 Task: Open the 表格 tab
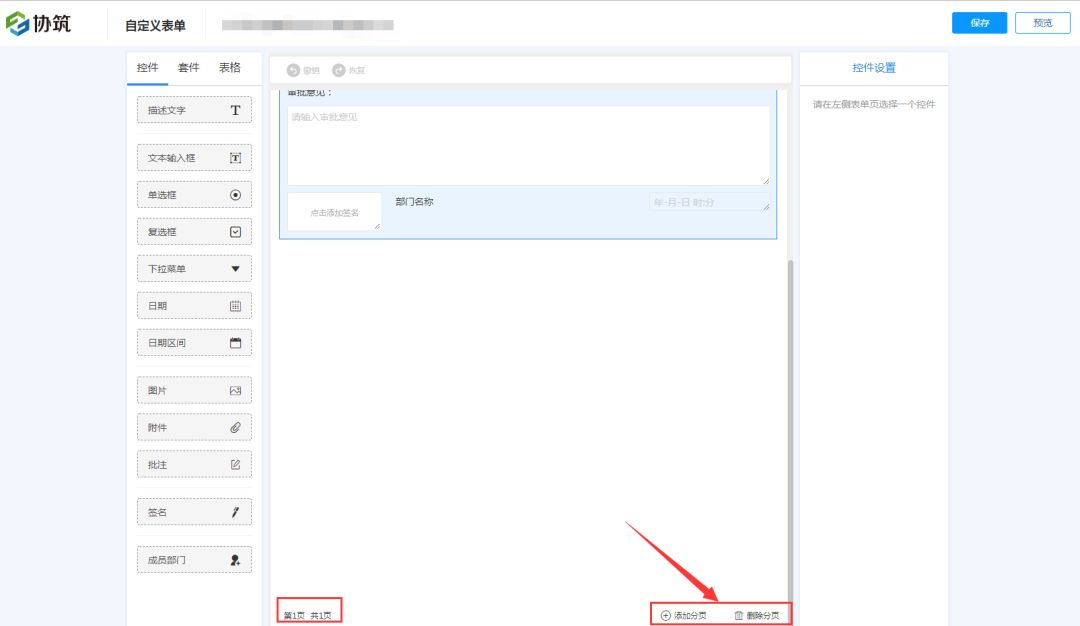pos(230,68)
